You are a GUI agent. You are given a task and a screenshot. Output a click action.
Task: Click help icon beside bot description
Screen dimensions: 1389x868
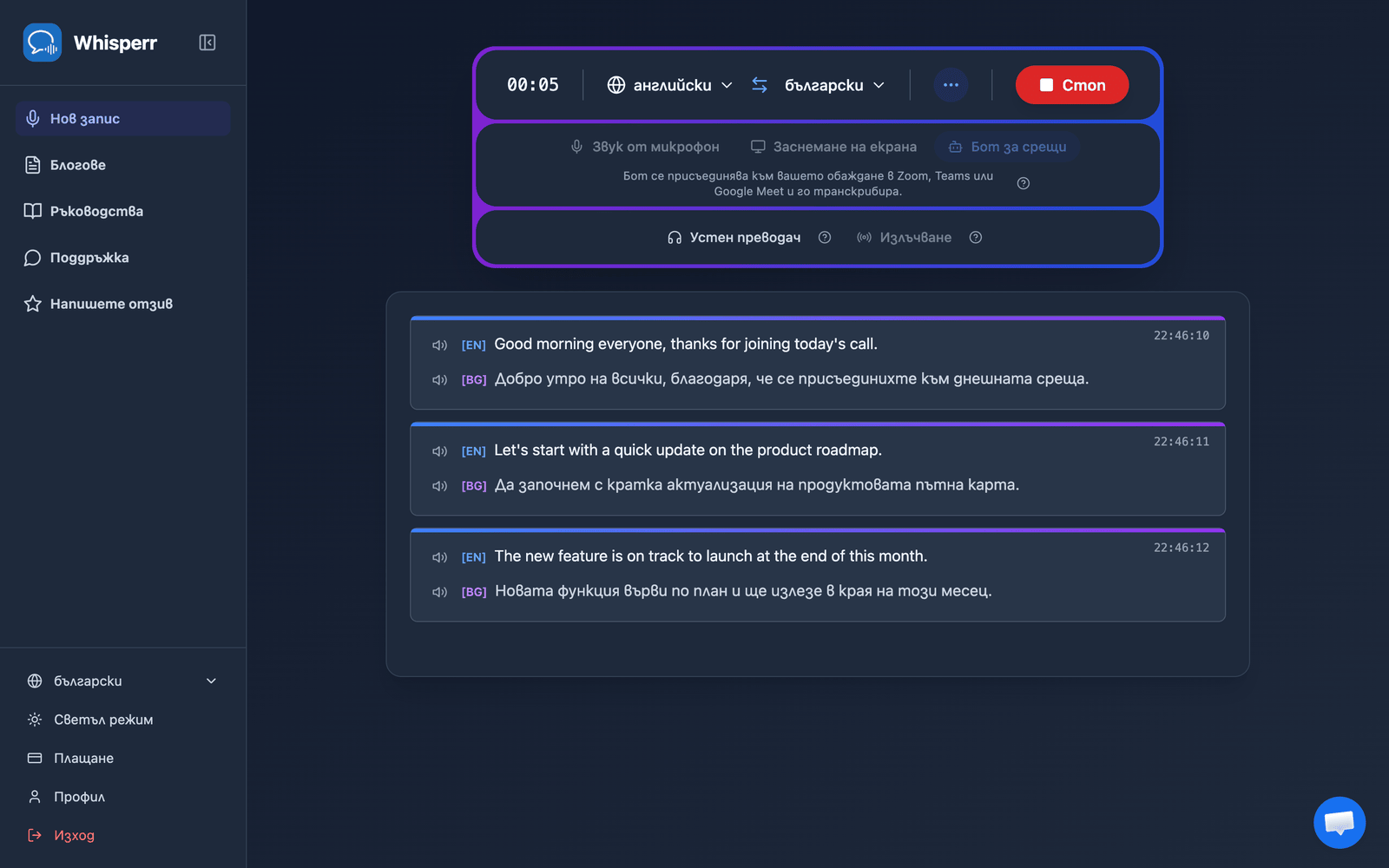tap(1024, 183)
